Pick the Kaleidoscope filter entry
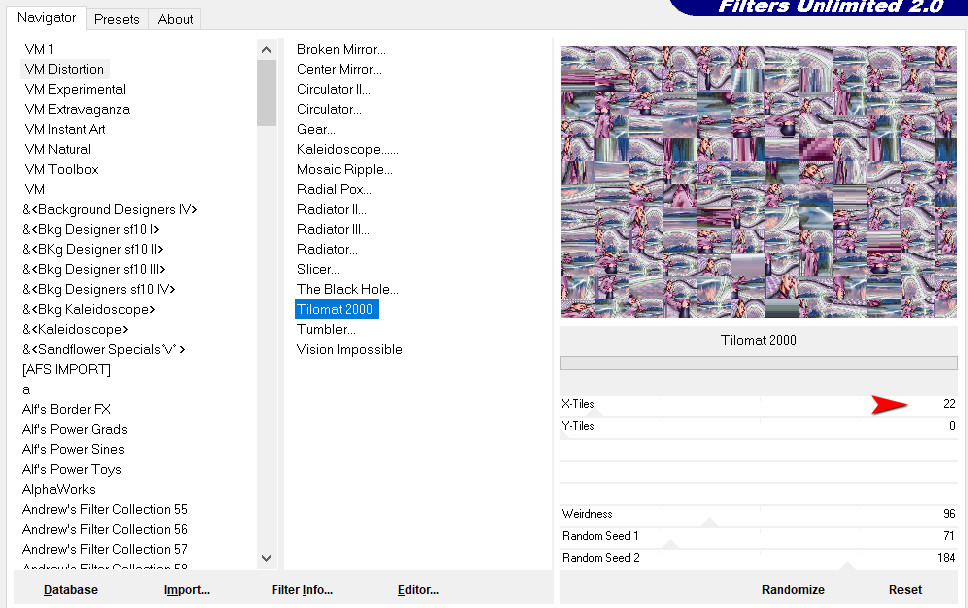 pyautogui.click(x=347, y=149)
